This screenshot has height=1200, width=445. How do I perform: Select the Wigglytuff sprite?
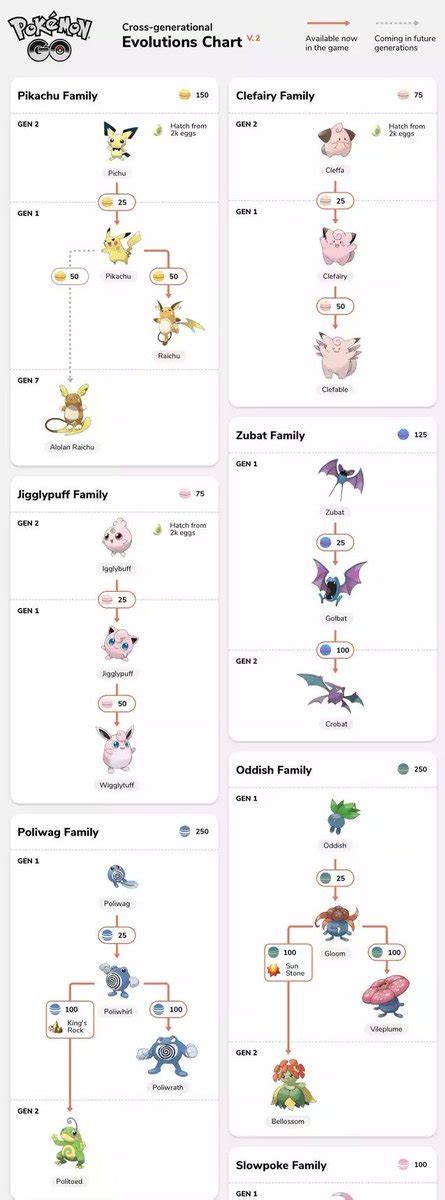point(117,750)
